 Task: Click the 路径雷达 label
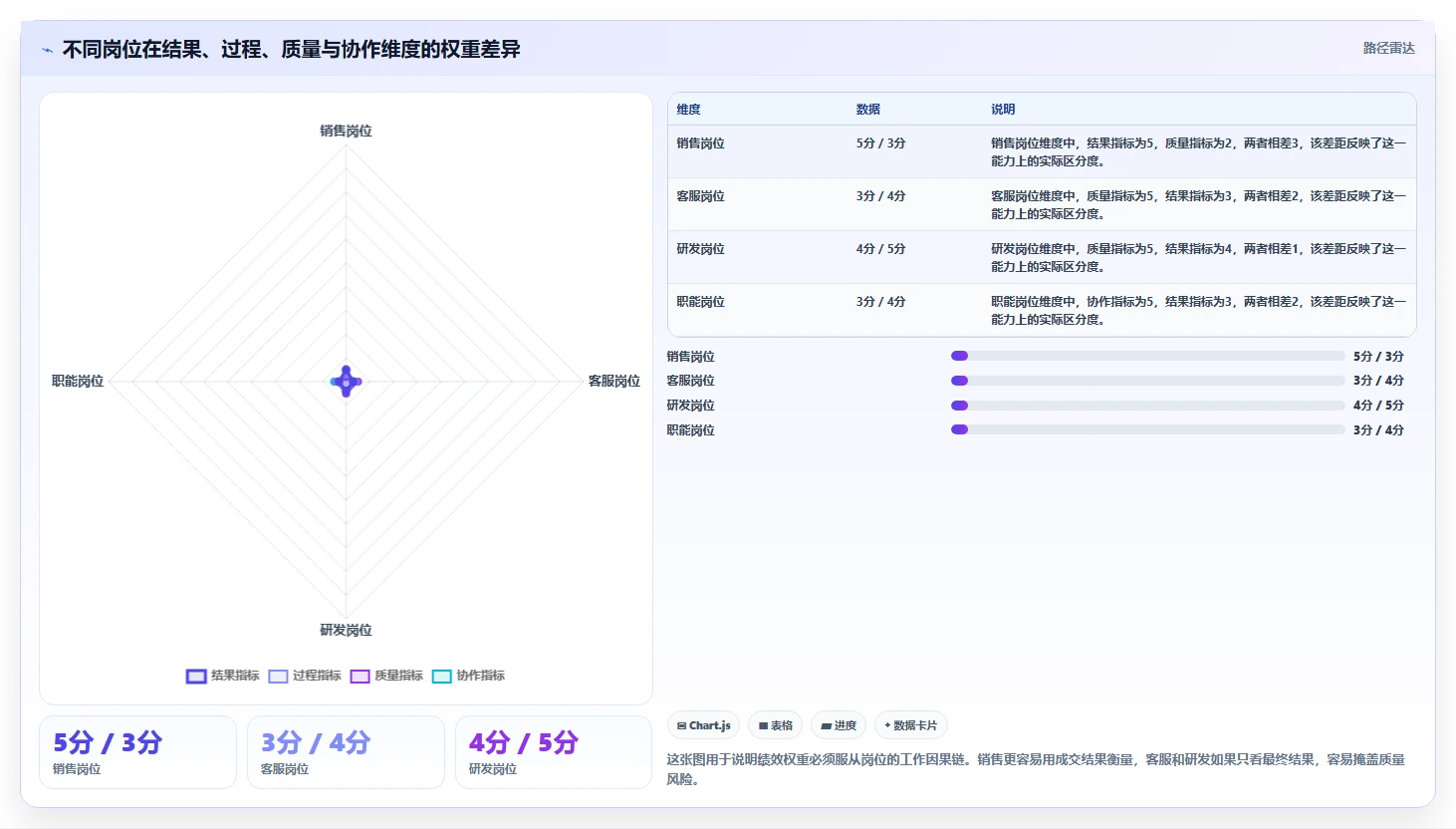pos(1388,48)
